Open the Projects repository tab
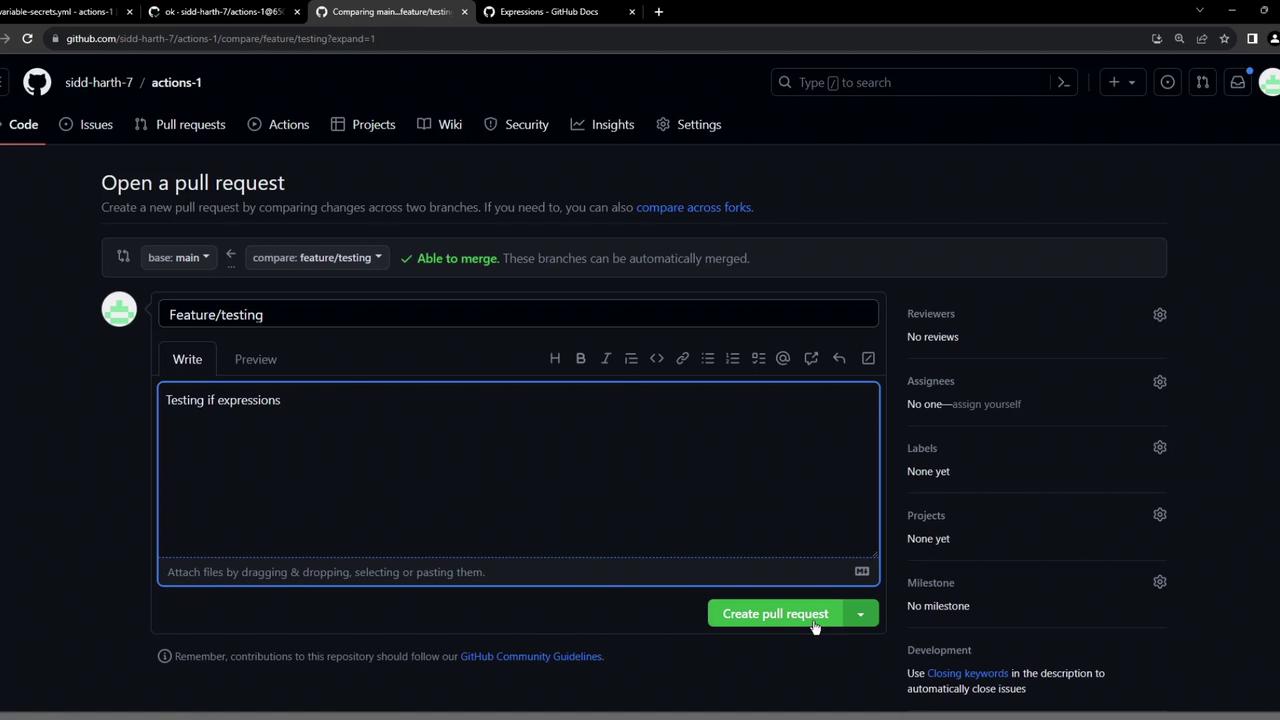Screen dimensions: 1280x720 click(x=363, y=125)
